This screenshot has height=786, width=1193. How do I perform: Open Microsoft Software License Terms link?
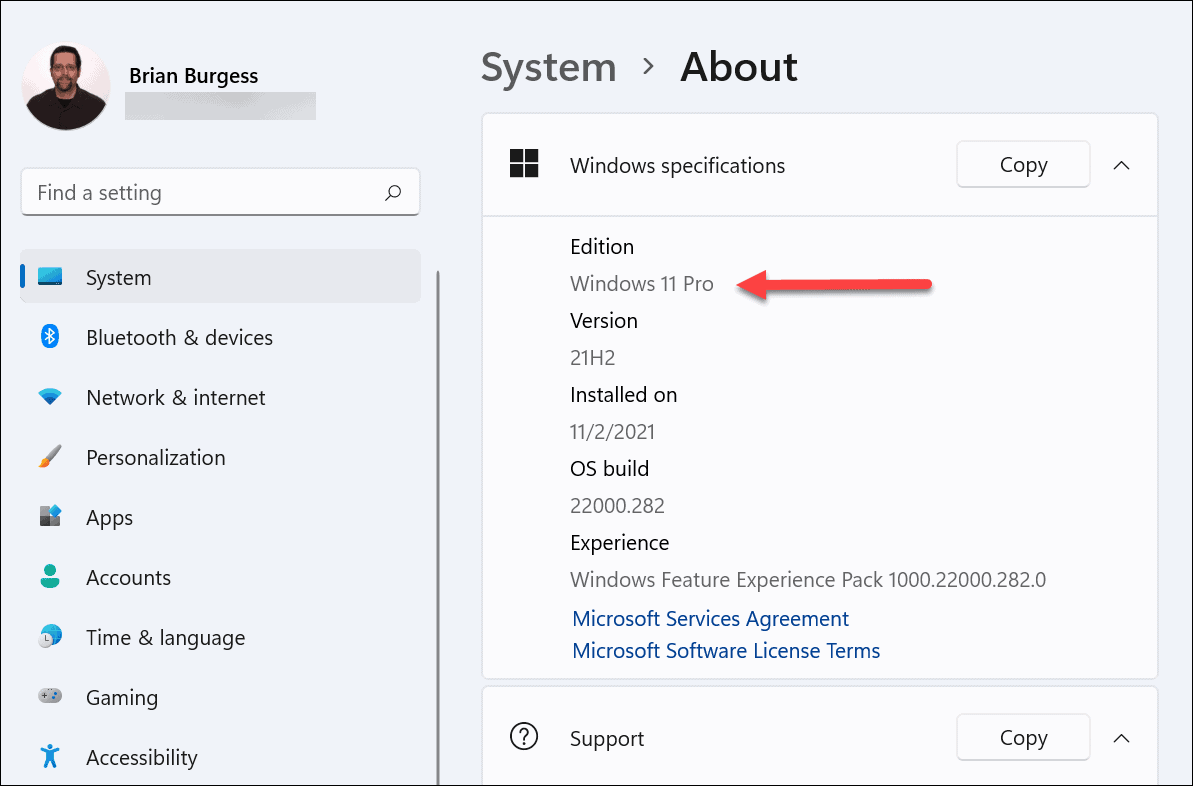click(726, 651)
